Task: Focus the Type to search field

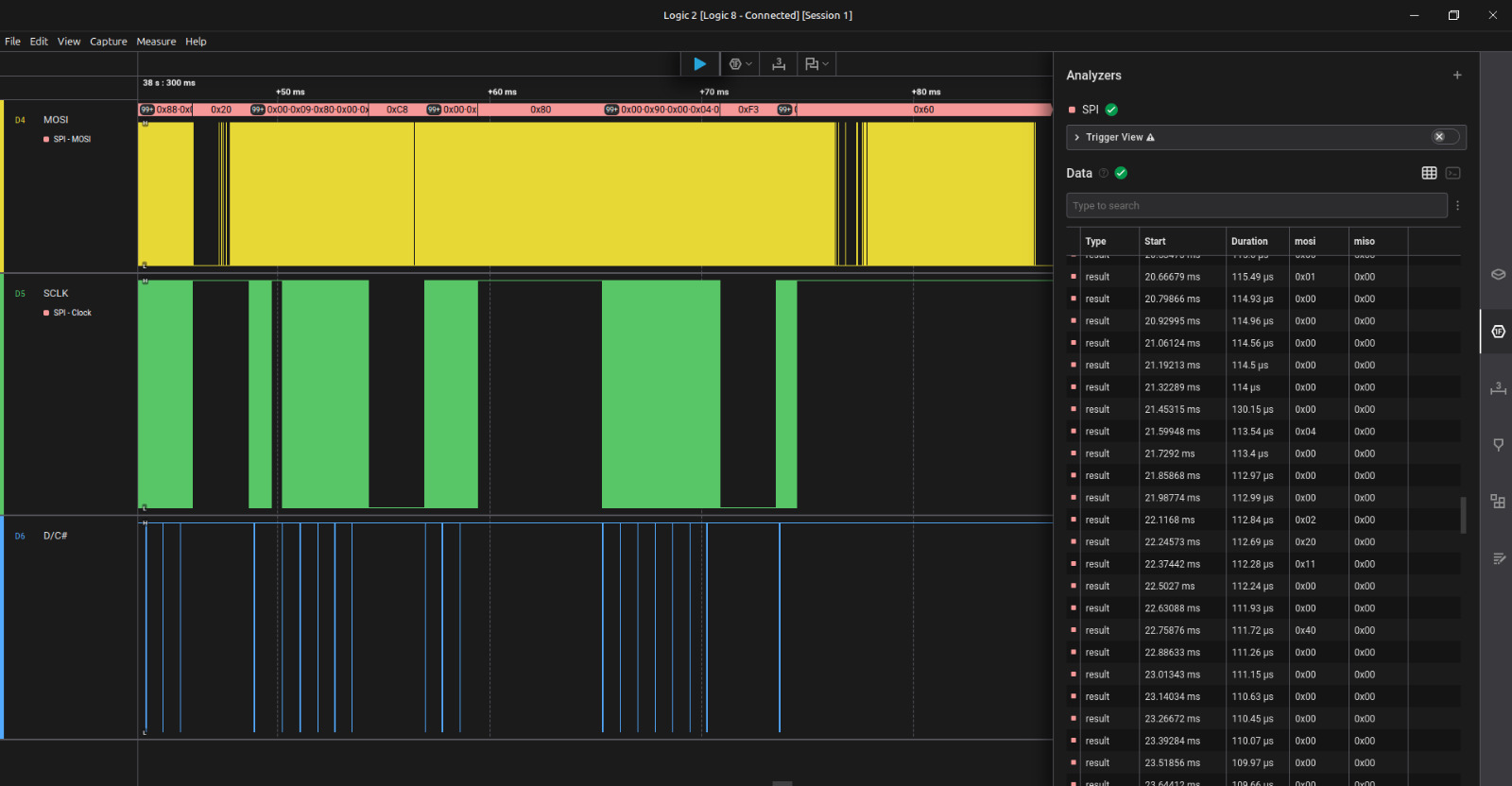Action: pos(1257,205)
